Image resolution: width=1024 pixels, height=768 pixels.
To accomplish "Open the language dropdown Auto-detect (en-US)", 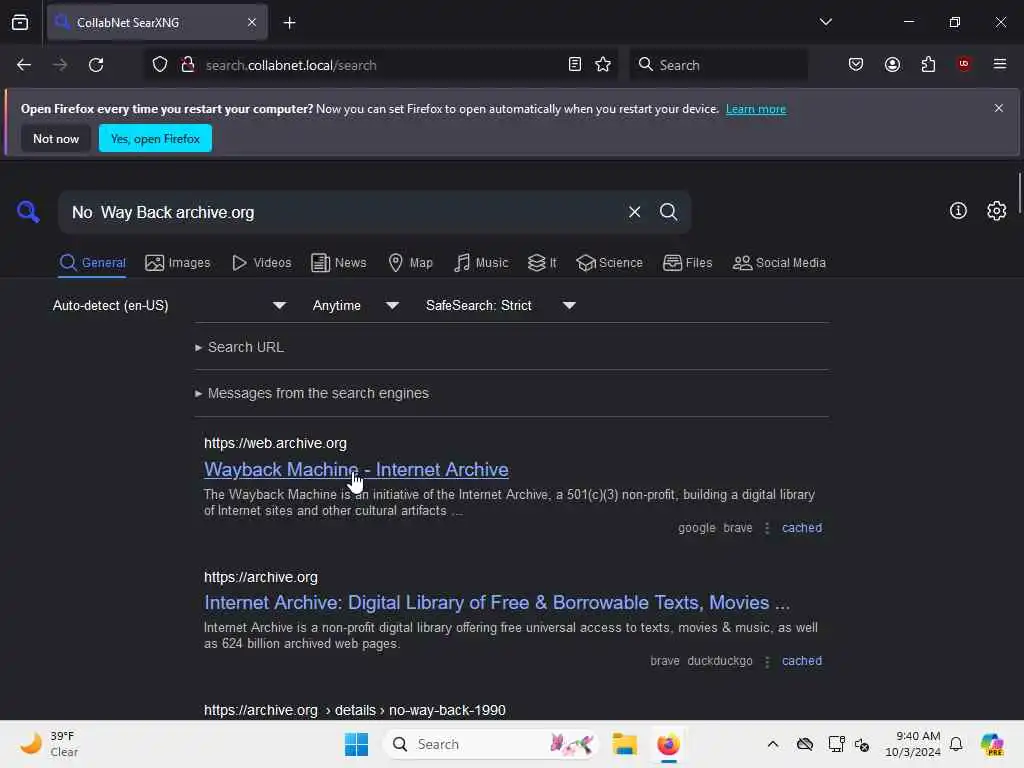I will coord(170,306).
